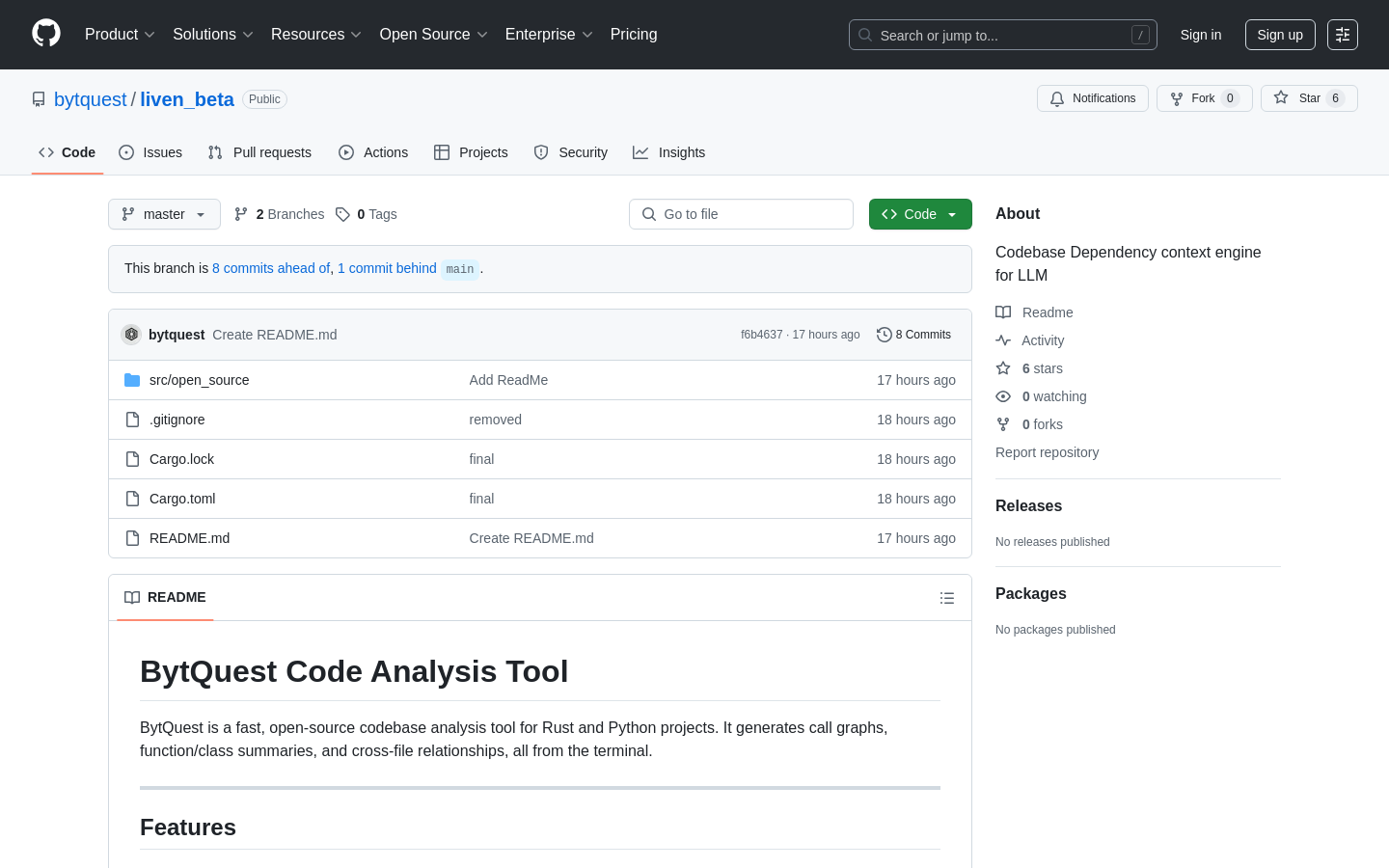The image size is (1389, 868).
Task: Select the Code tab
Action: click(68, 152)
